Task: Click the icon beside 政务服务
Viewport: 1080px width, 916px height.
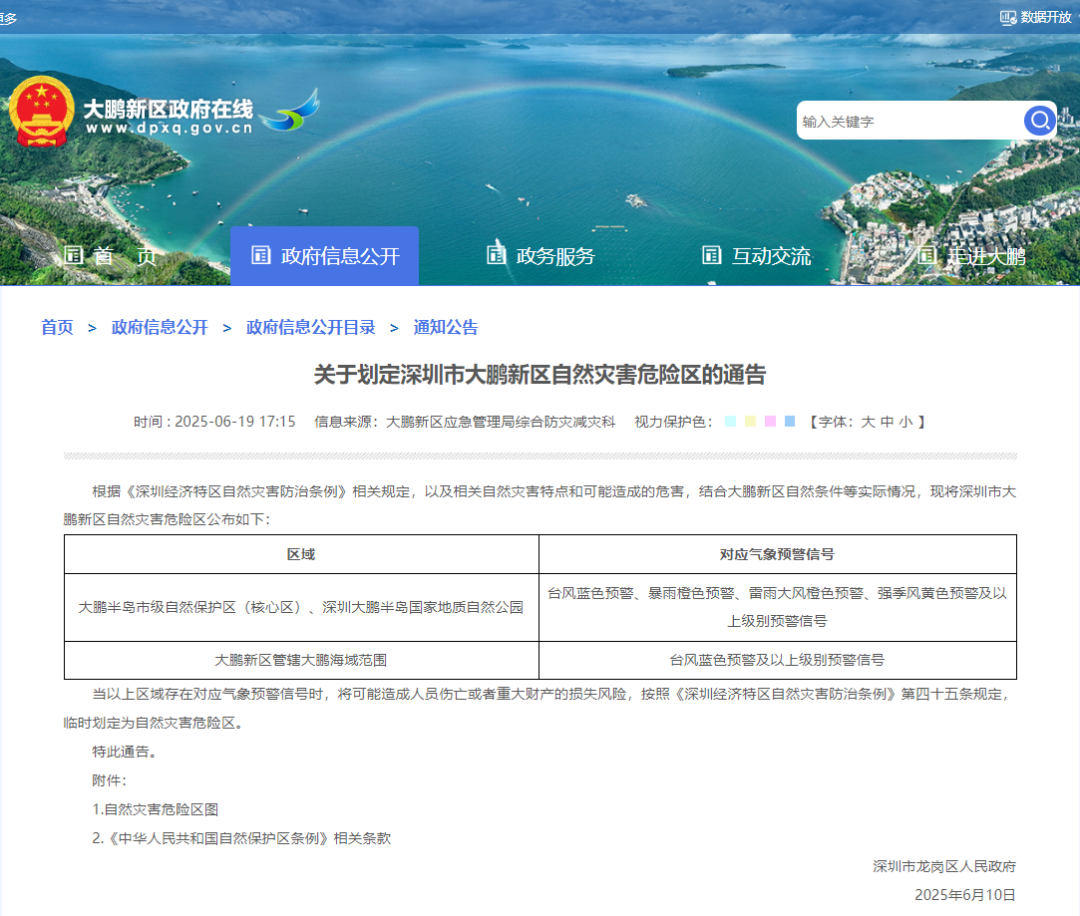Action: coord(496,255)
